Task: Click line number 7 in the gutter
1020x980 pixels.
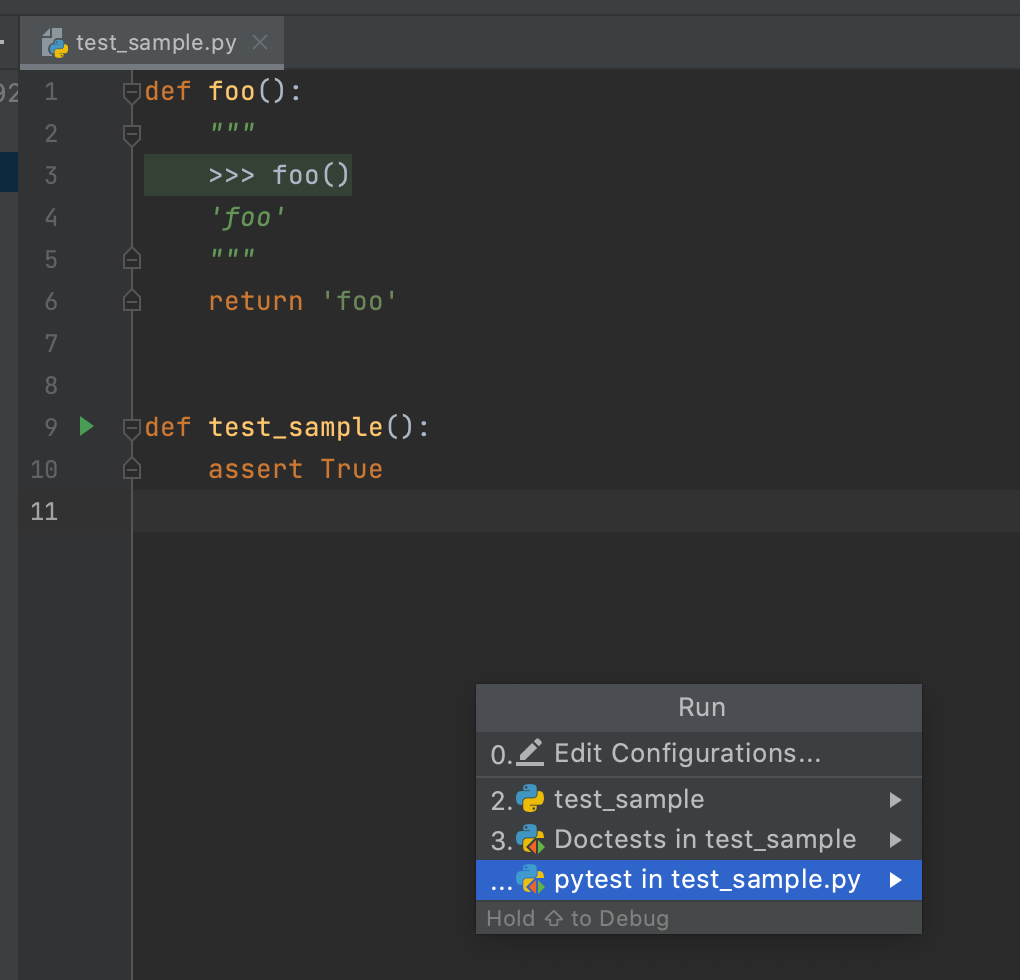Action: 51,343
